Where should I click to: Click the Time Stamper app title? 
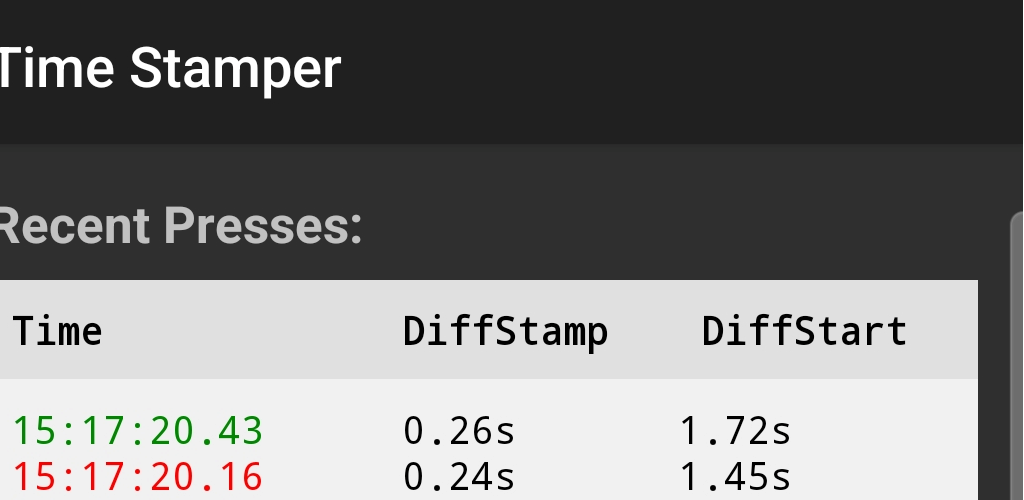(170, 70)
